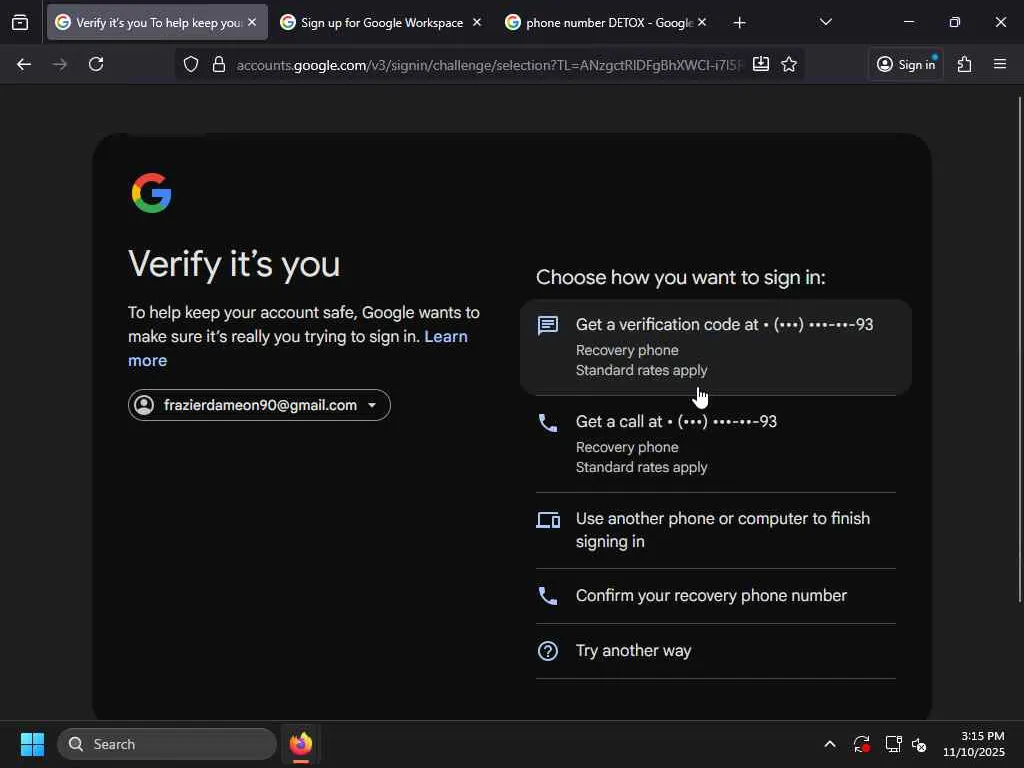
Task: Click the taskbar Search box
Action: (167, 744)
